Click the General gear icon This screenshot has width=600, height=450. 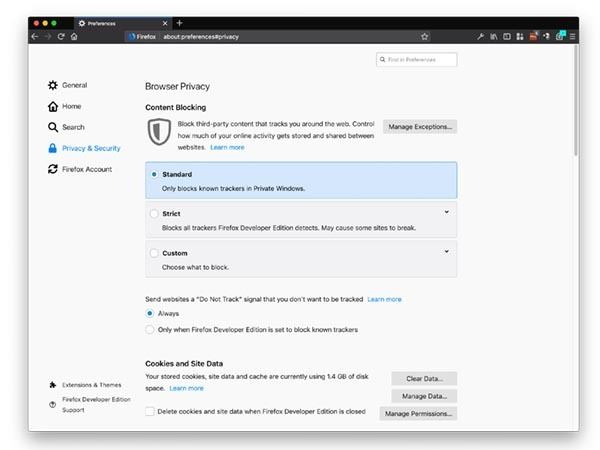click(x=53, y=85)
